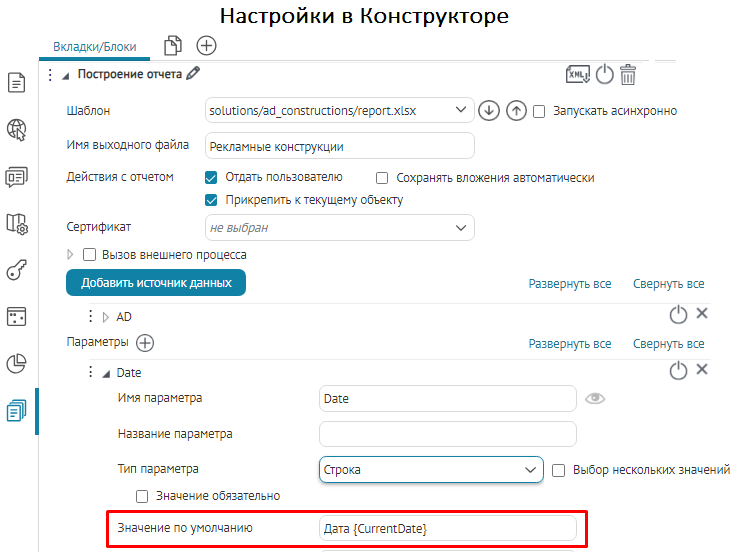Click the 'Добавить источник данных' button

point(156,283)
